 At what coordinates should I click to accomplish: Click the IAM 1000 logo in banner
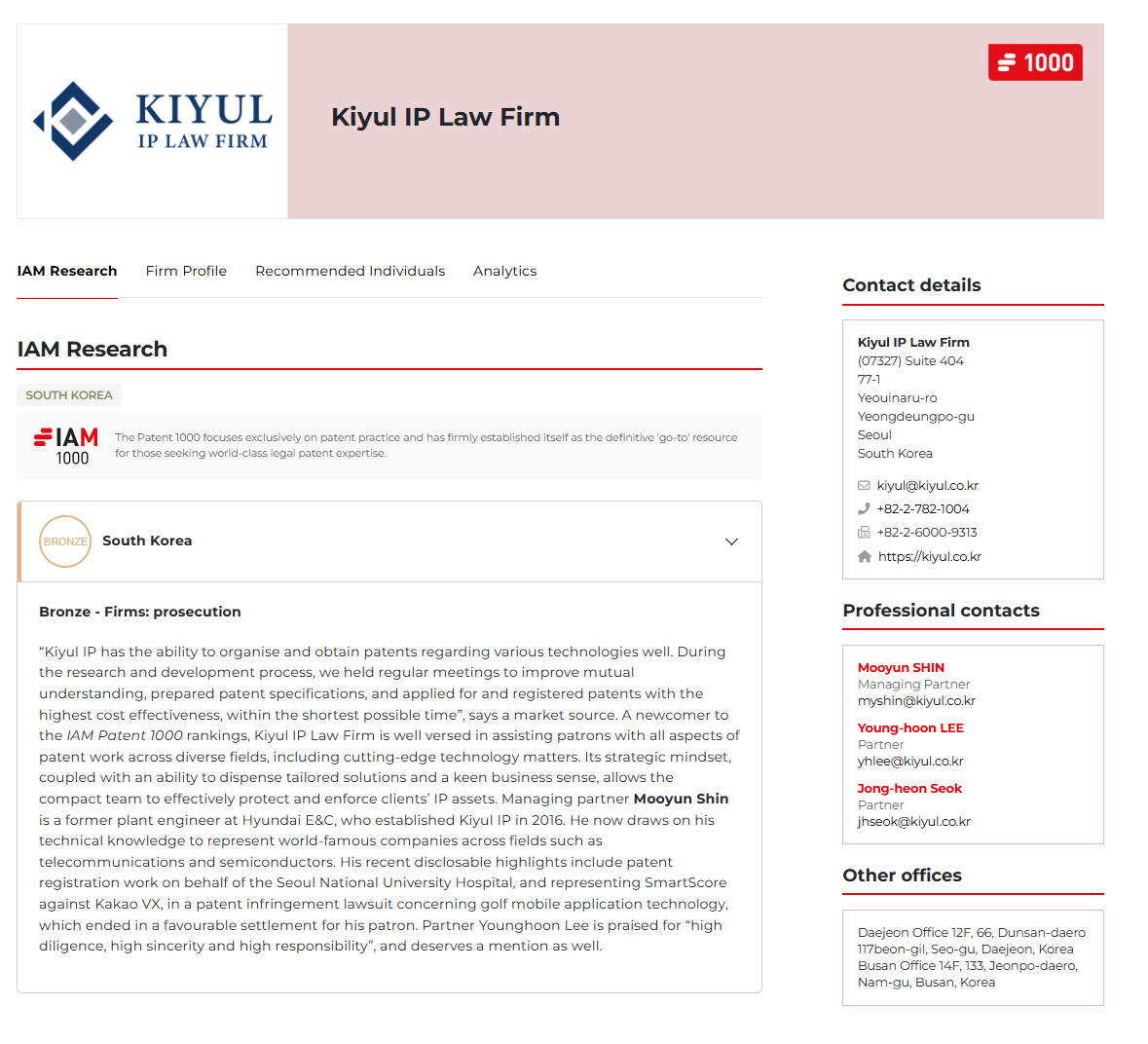click(66, 447)
